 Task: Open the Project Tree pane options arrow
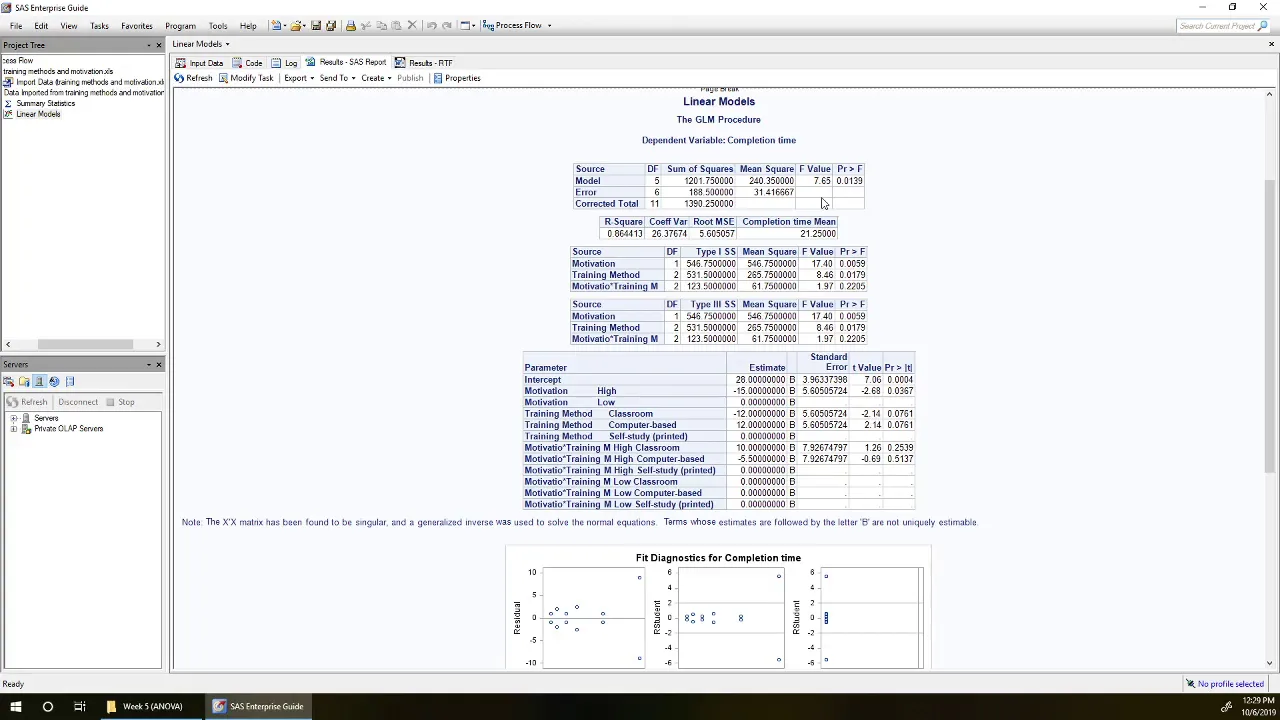click(x=149, y=45)
